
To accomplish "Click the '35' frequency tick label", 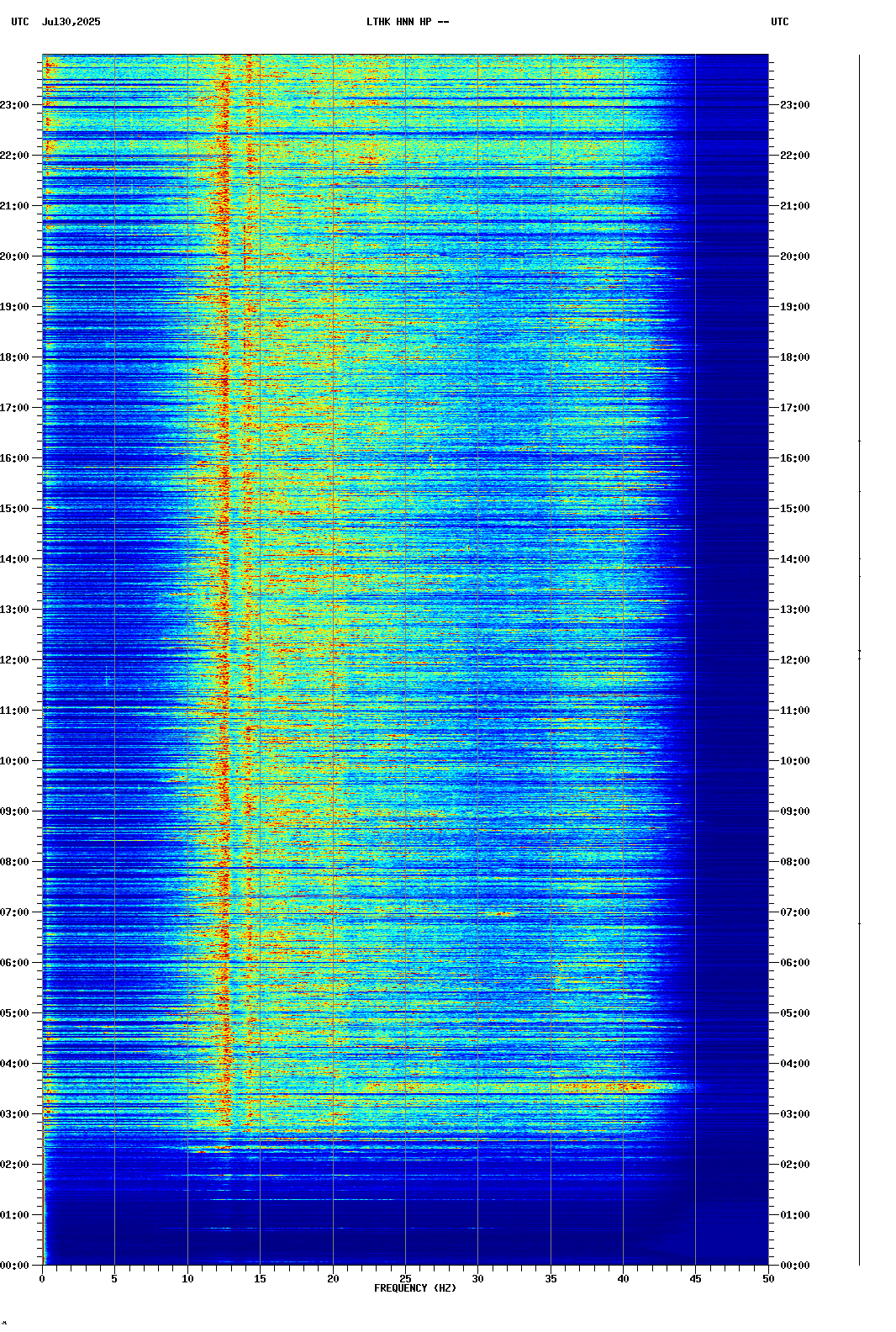I will [551, 1279].
